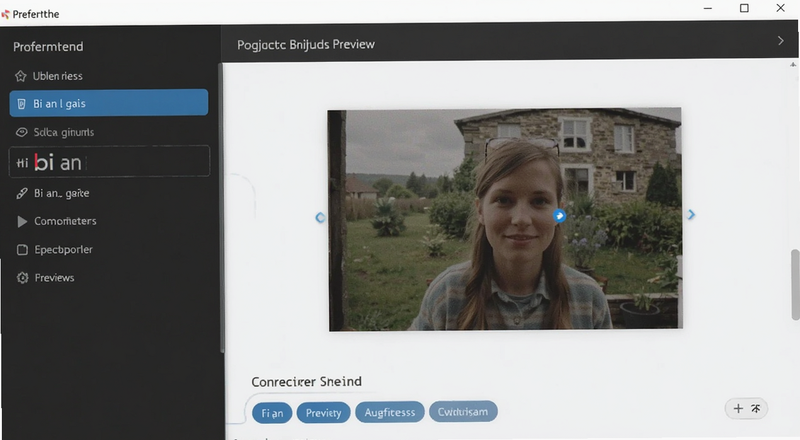Click the Augfitesss pill button
The image size is (800, 440).
(390, 412)
